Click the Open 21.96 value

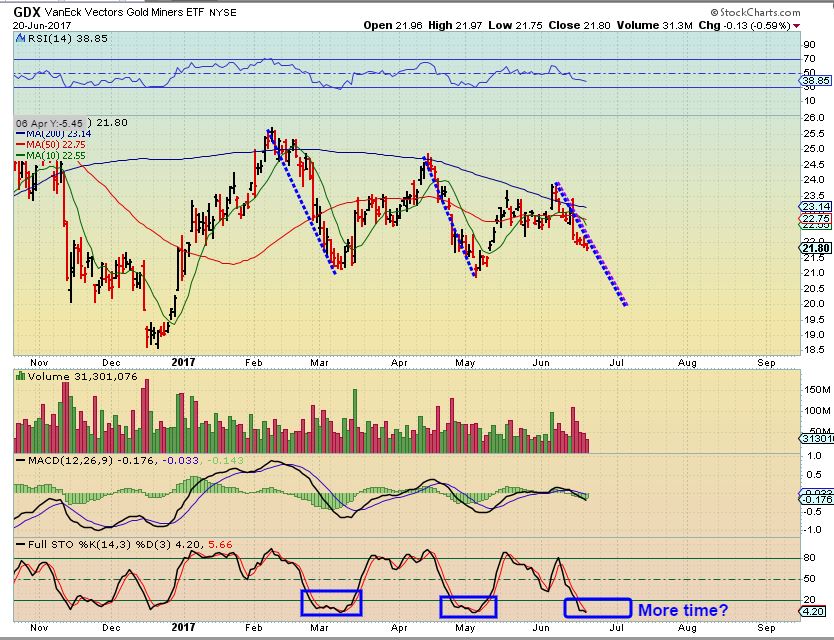[393, 25]
